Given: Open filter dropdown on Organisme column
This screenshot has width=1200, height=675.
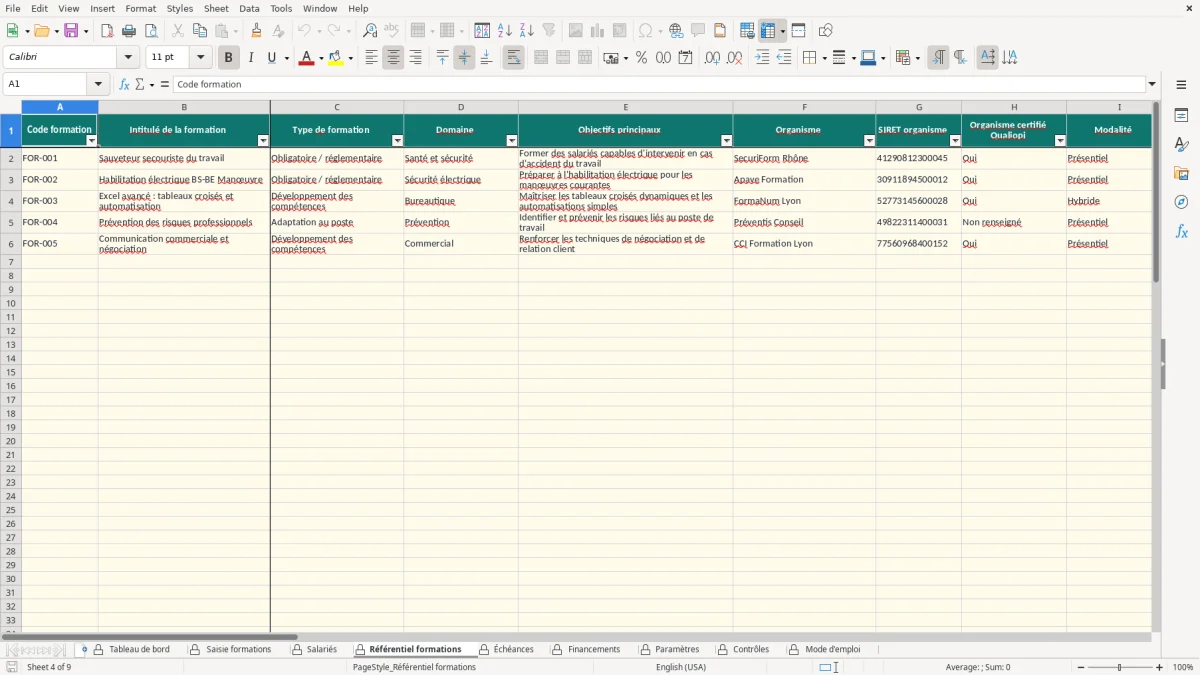Looking at the screenshot, I should coord(869,141).
